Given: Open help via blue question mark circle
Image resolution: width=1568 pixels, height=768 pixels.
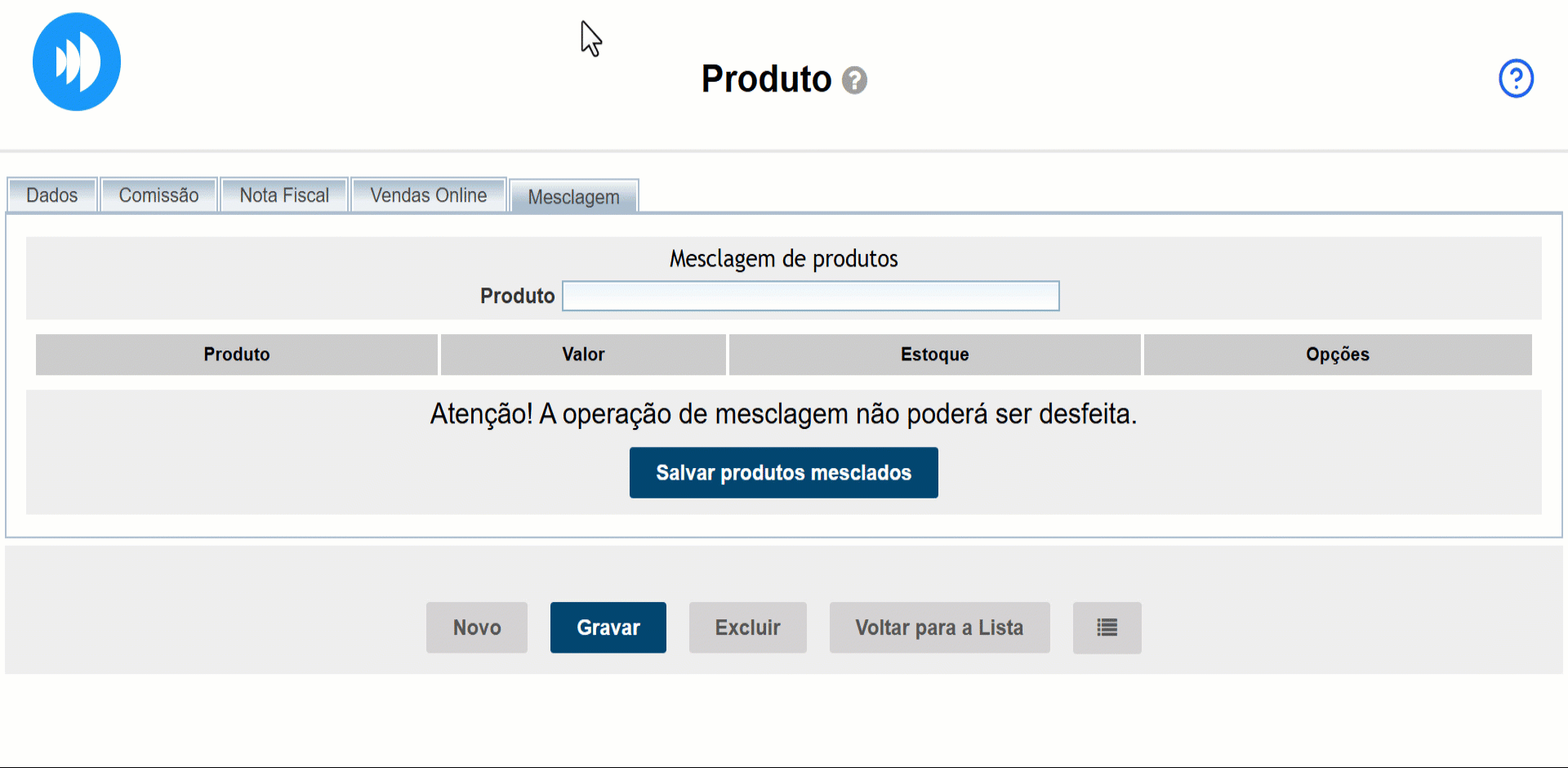Looking at the screenshot, I should tap(1516, 78).
